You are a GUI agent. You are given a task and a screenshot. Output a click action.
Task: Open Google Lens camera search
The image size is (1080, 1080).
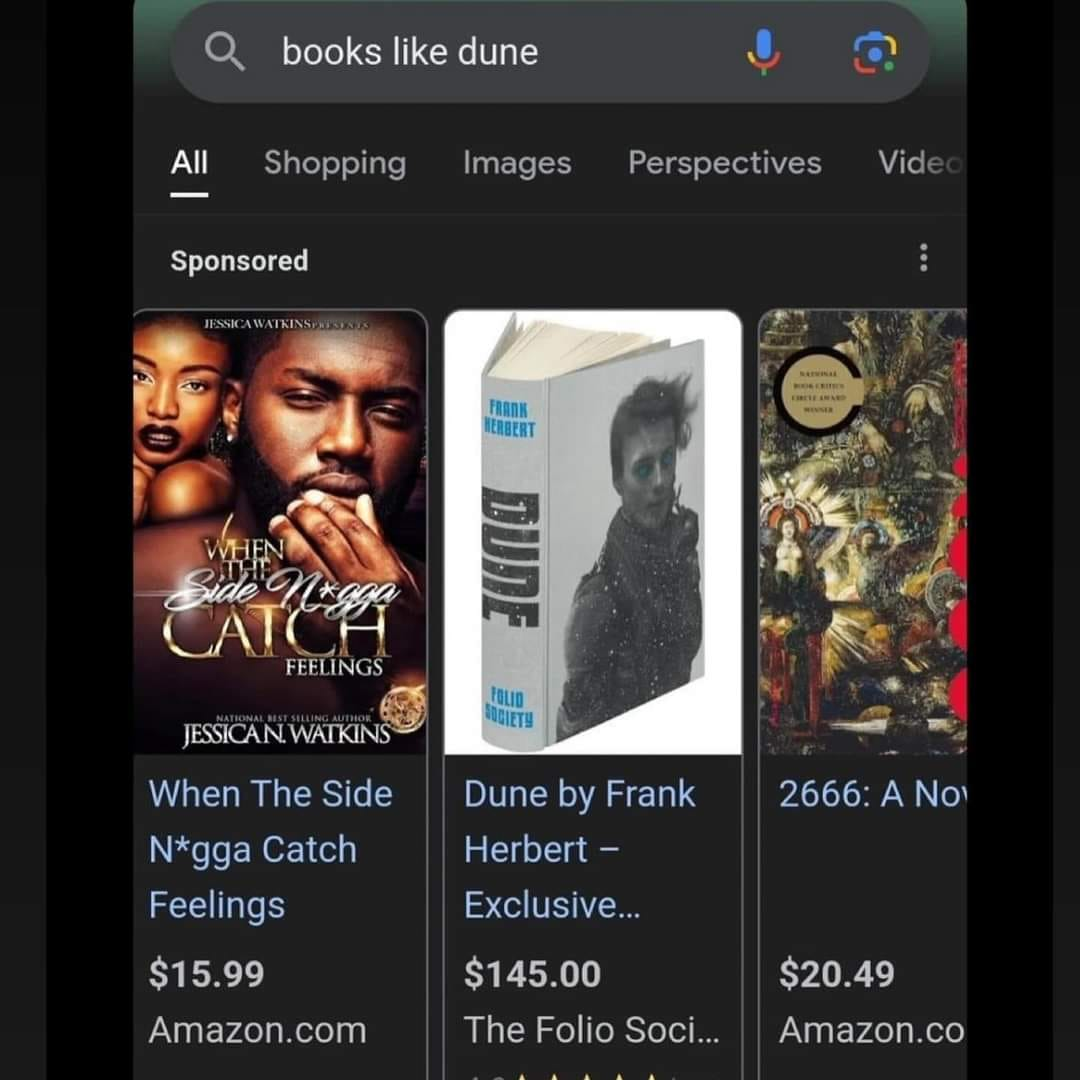tap(875, 52)
